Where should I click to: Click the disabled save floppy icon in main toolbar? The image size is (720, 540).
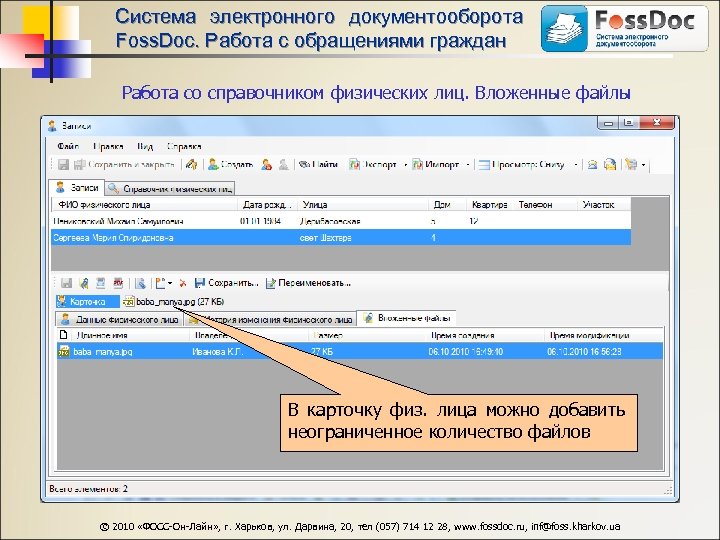coord(63,164)
